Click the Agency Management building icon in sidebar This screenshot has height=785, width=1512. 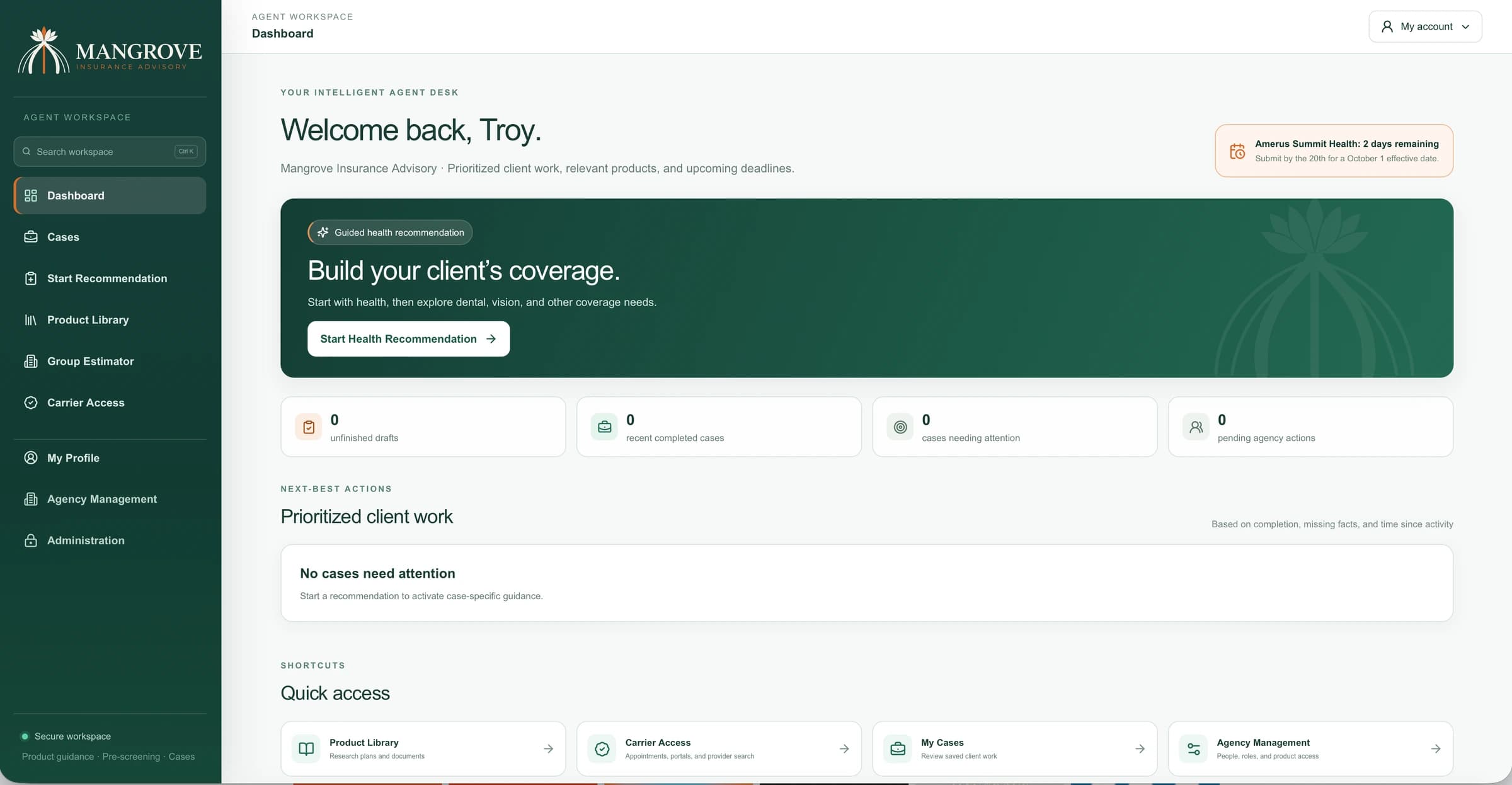click(31, 499)
